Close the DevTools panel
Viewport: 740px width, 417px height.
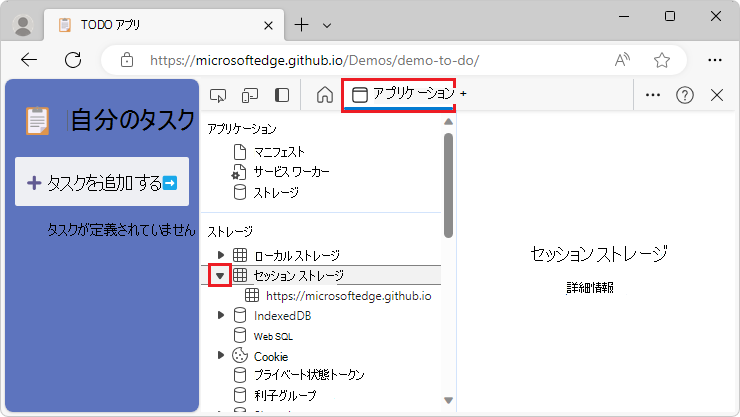click(716, 95)
